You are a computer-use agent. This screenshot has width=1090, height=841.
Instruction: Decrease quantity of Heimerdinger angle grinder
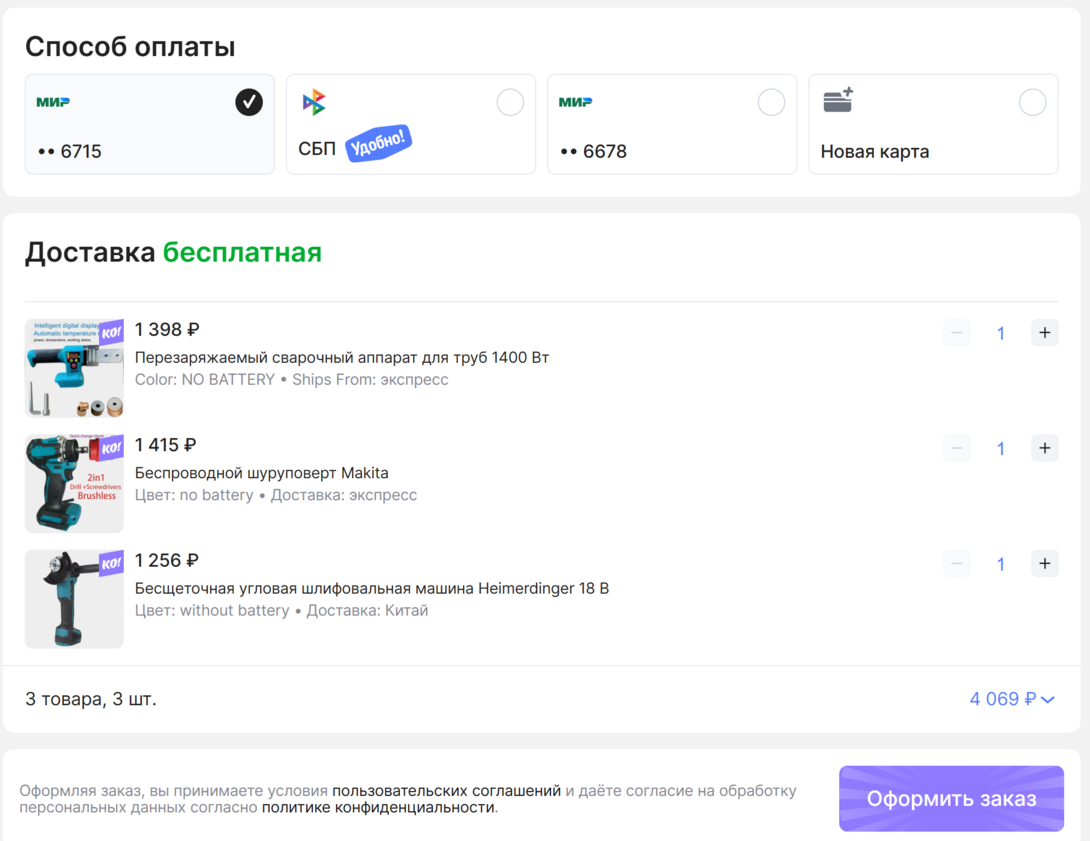coord(957,564)
